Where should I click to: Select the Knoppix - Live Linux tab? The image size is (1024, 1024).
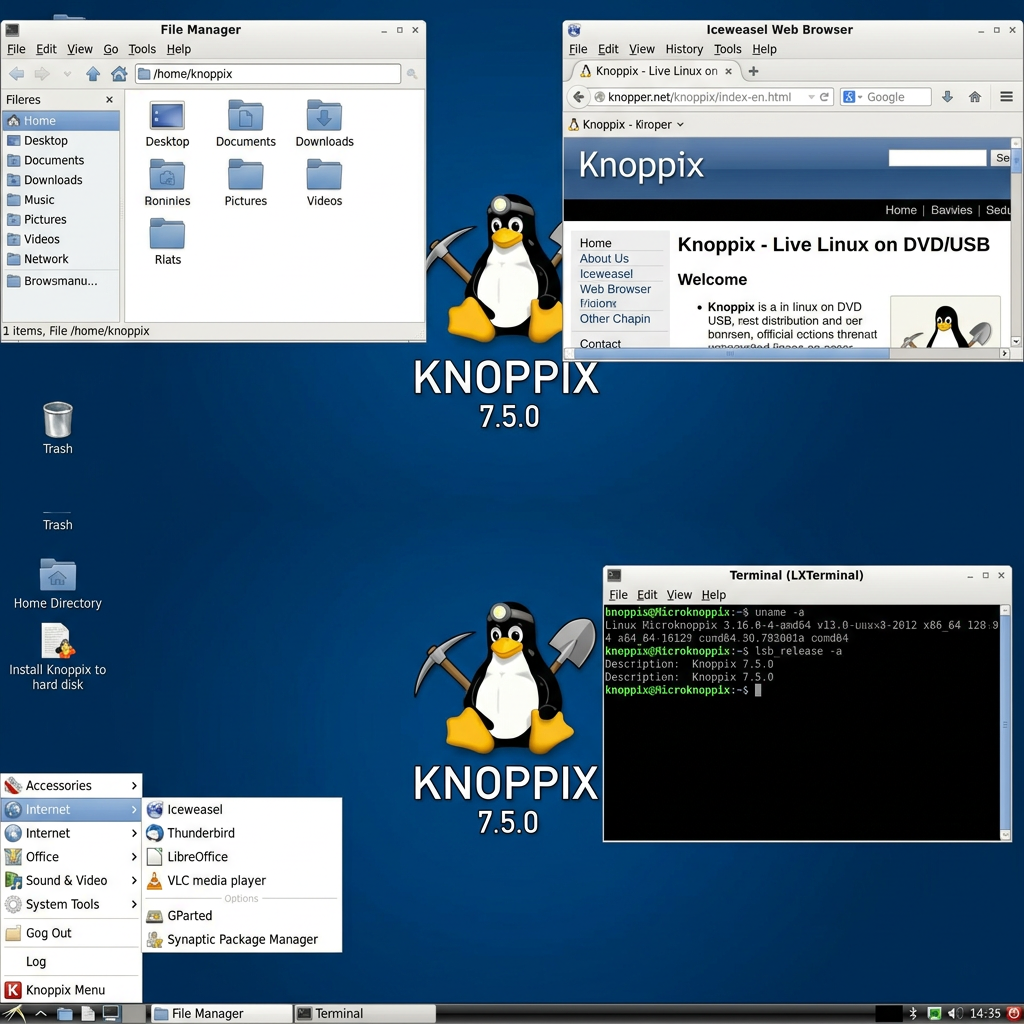point(655,71)
